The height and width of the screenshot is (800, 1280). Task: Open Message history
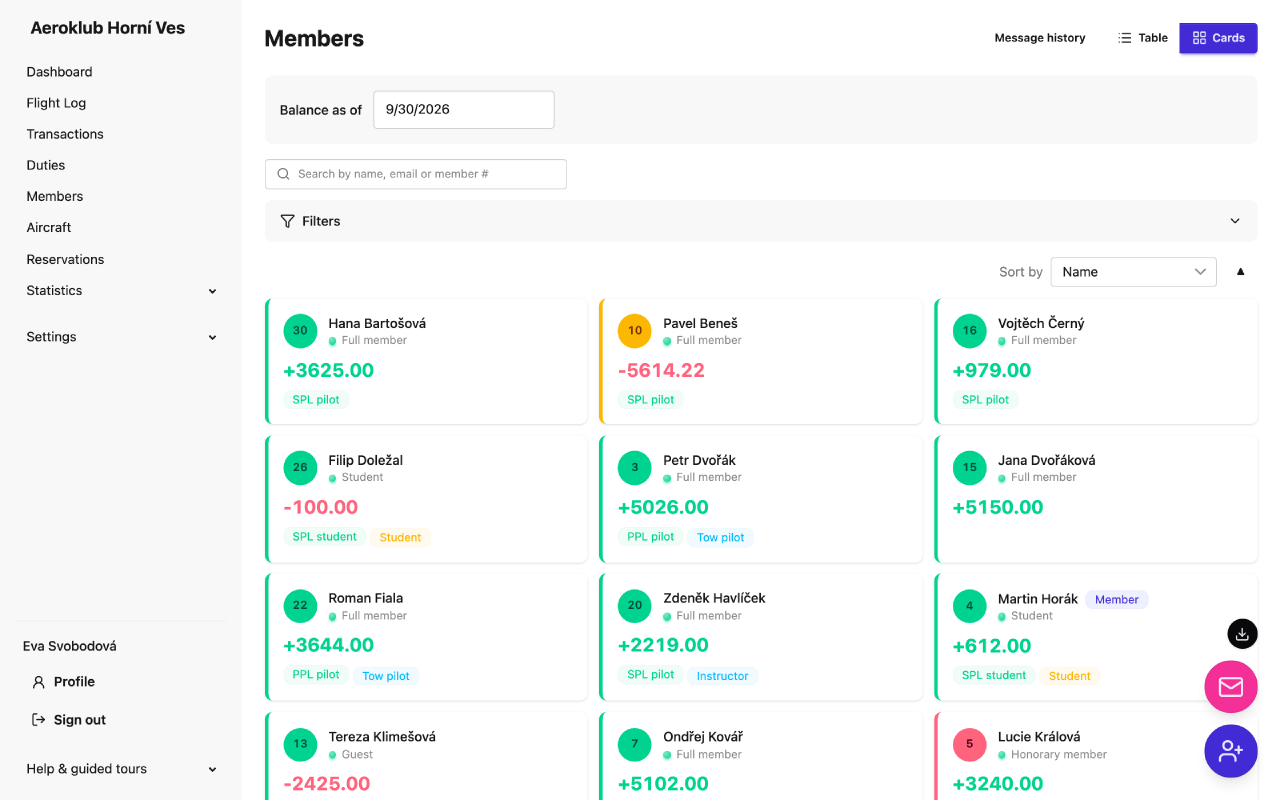coord(1040,38)
